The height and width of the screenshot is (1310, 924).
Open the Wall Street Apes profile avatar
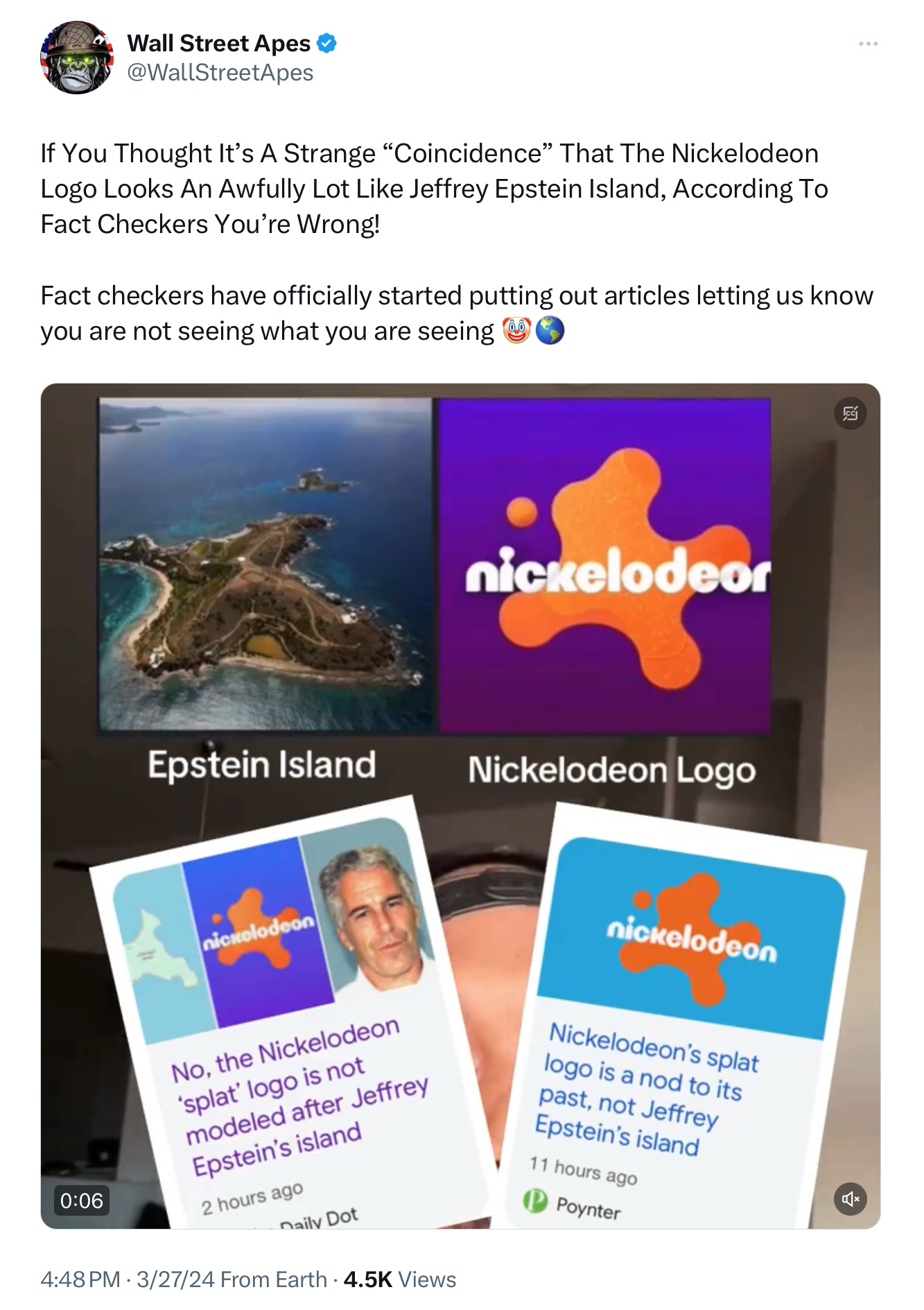coord(77,58)
